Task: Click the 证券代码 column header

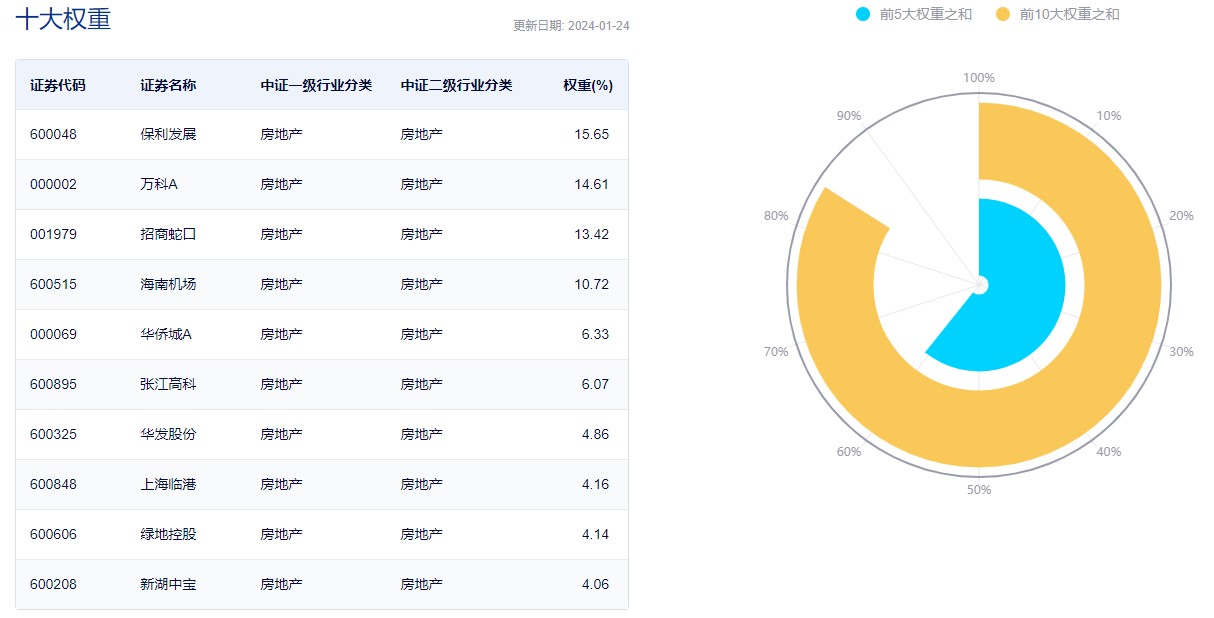Action: tap(58, 85)
